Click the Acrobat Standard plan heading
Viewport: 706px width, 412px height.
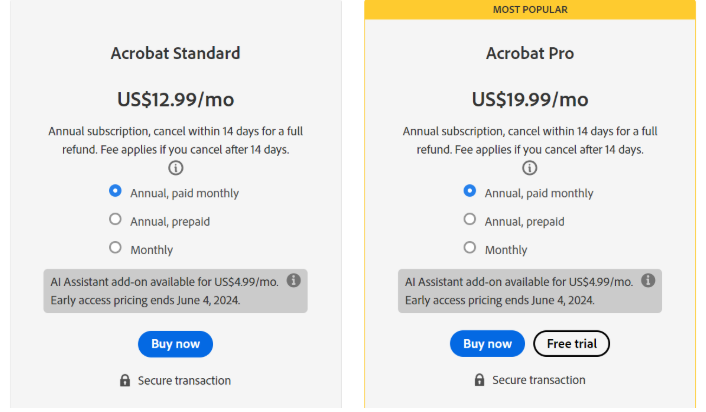[176, 53]
